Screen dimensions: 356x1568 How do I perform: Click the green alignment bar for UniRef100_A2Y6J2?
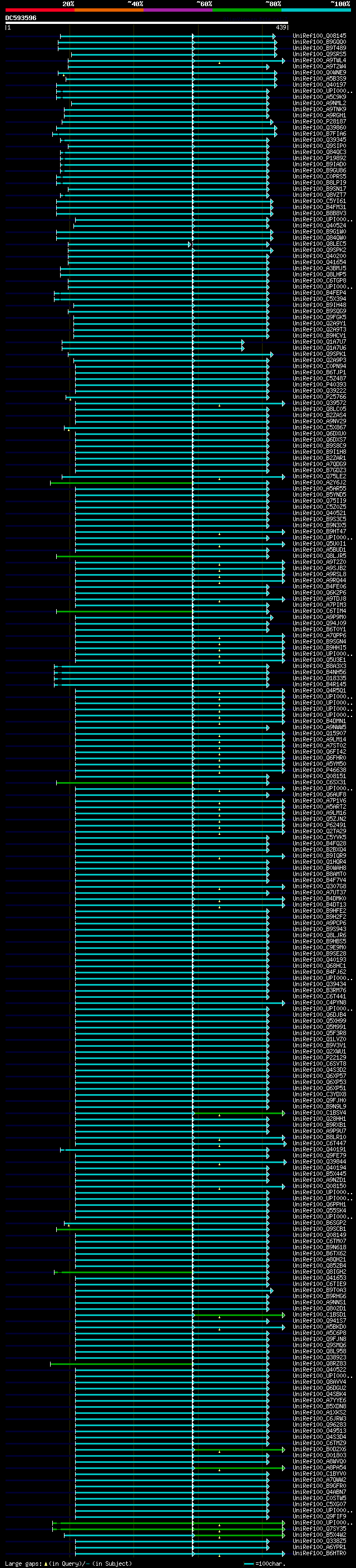[122, 483]
